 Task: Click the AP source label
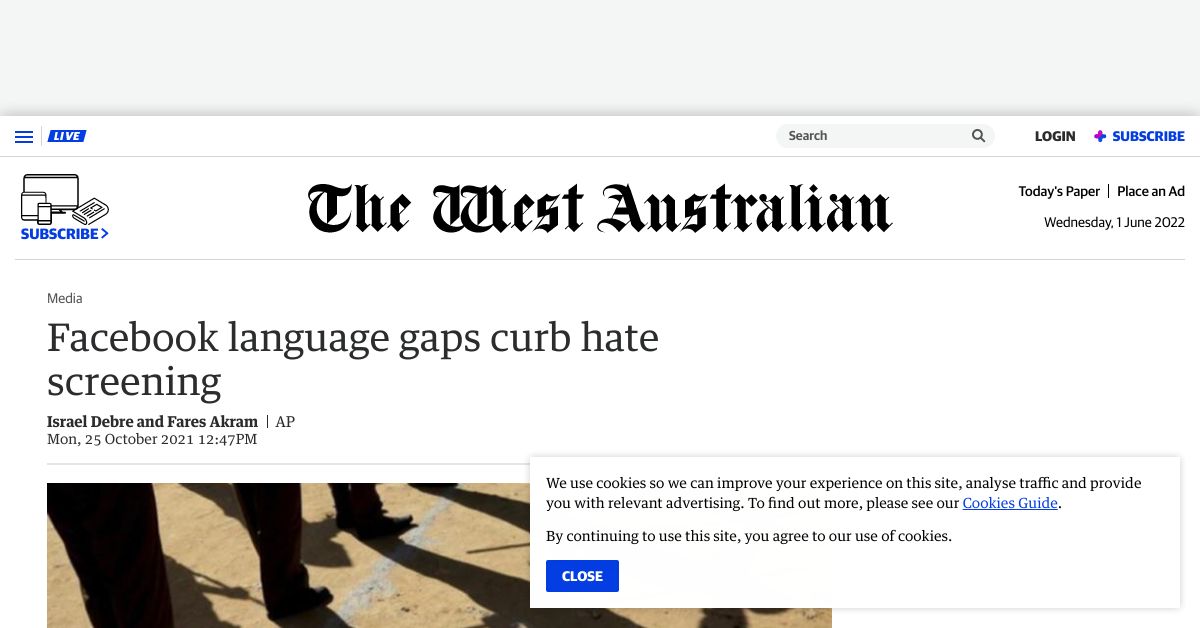[x=285, y=422]
